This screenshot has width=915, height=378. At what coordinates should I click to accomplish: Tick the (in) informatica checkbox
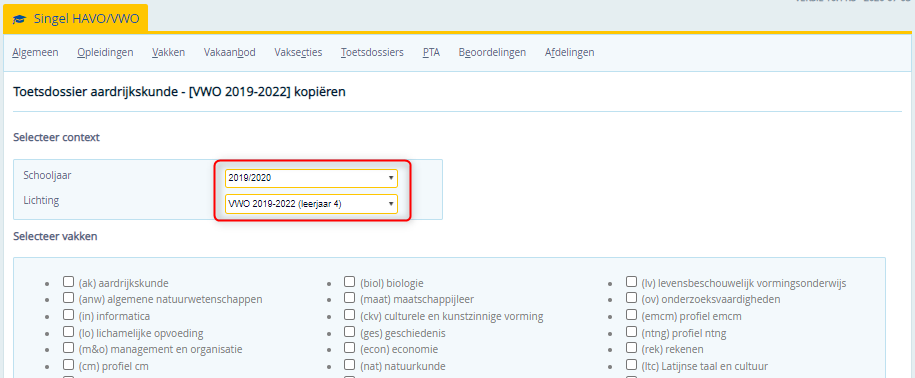(x=68, y=316)
